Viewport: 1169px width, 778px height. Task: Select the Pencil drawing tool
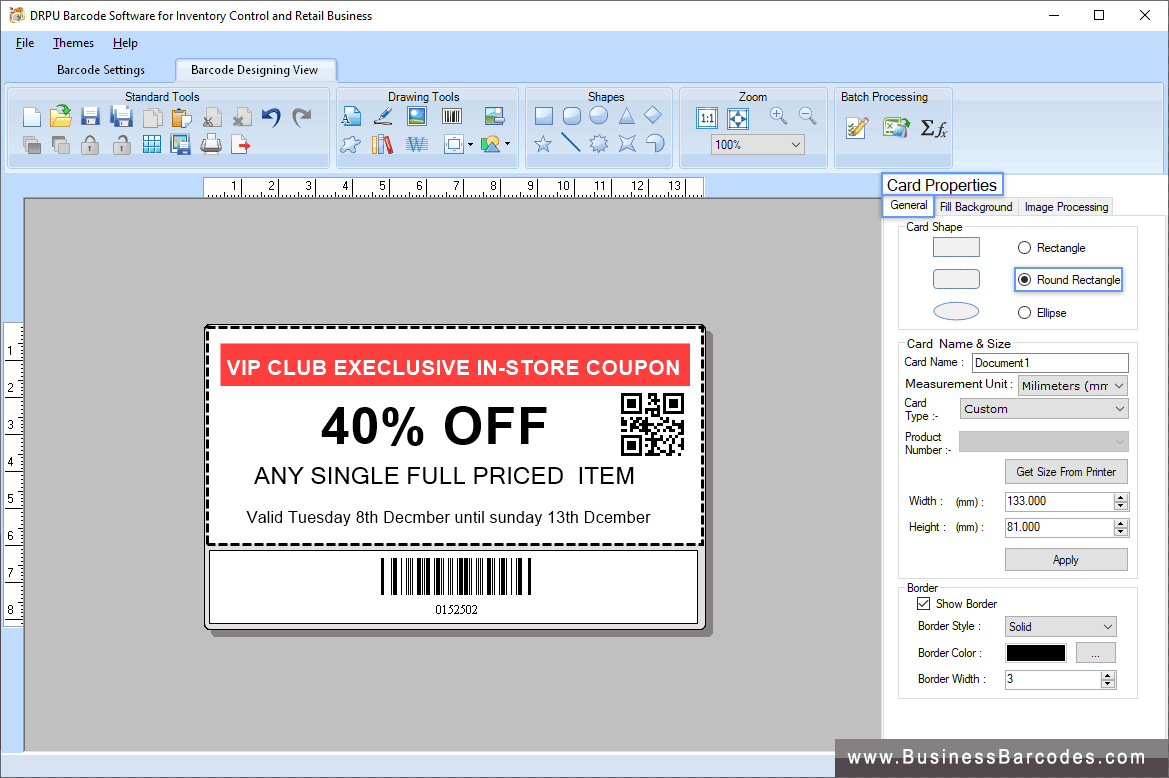pyautogui.click(x=383, y=115)
